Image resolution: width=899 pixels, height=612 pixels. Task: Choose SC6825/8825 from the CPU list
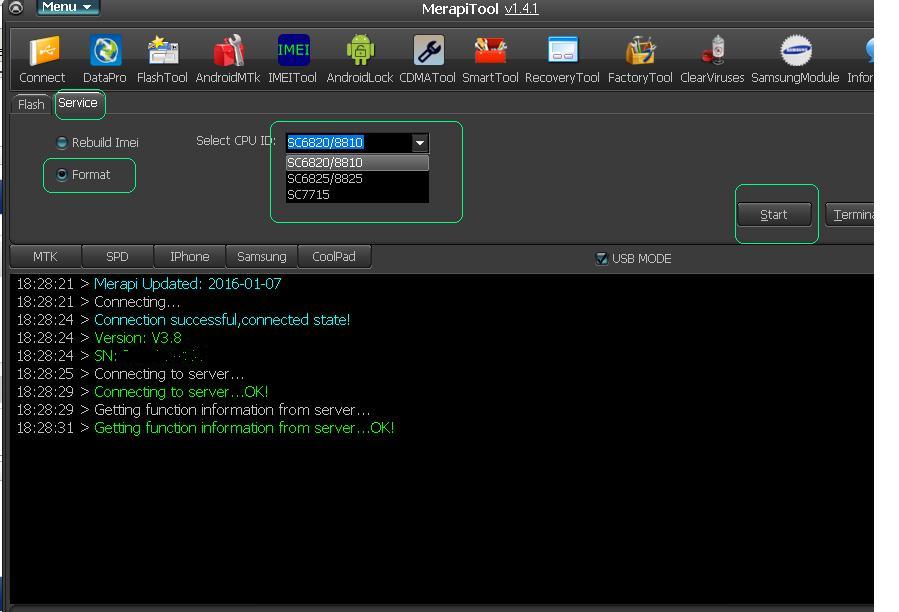357,179
